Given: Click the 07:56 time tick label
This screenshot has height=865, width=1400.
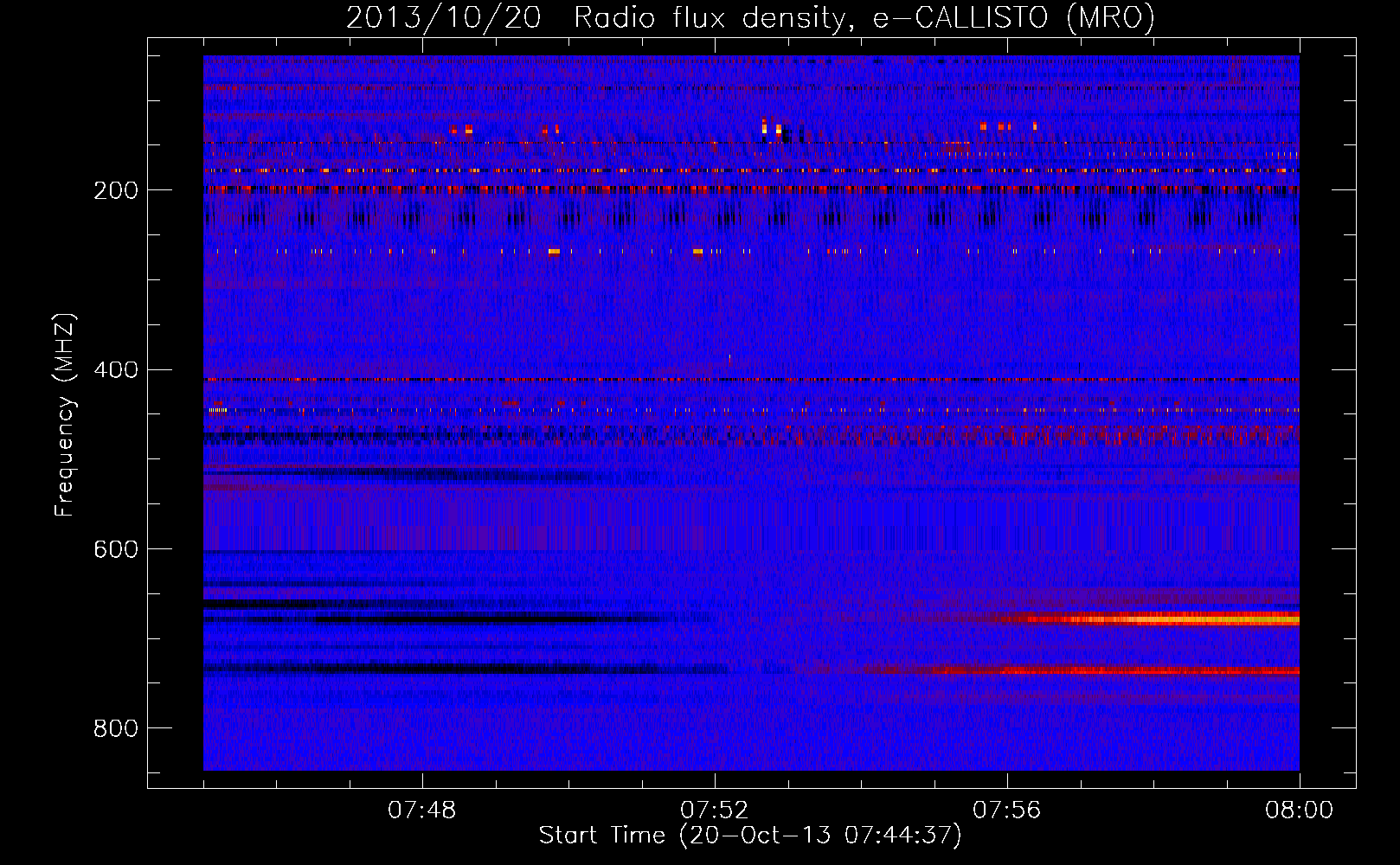Looking at the screenshot, I should pos(1007,811).
